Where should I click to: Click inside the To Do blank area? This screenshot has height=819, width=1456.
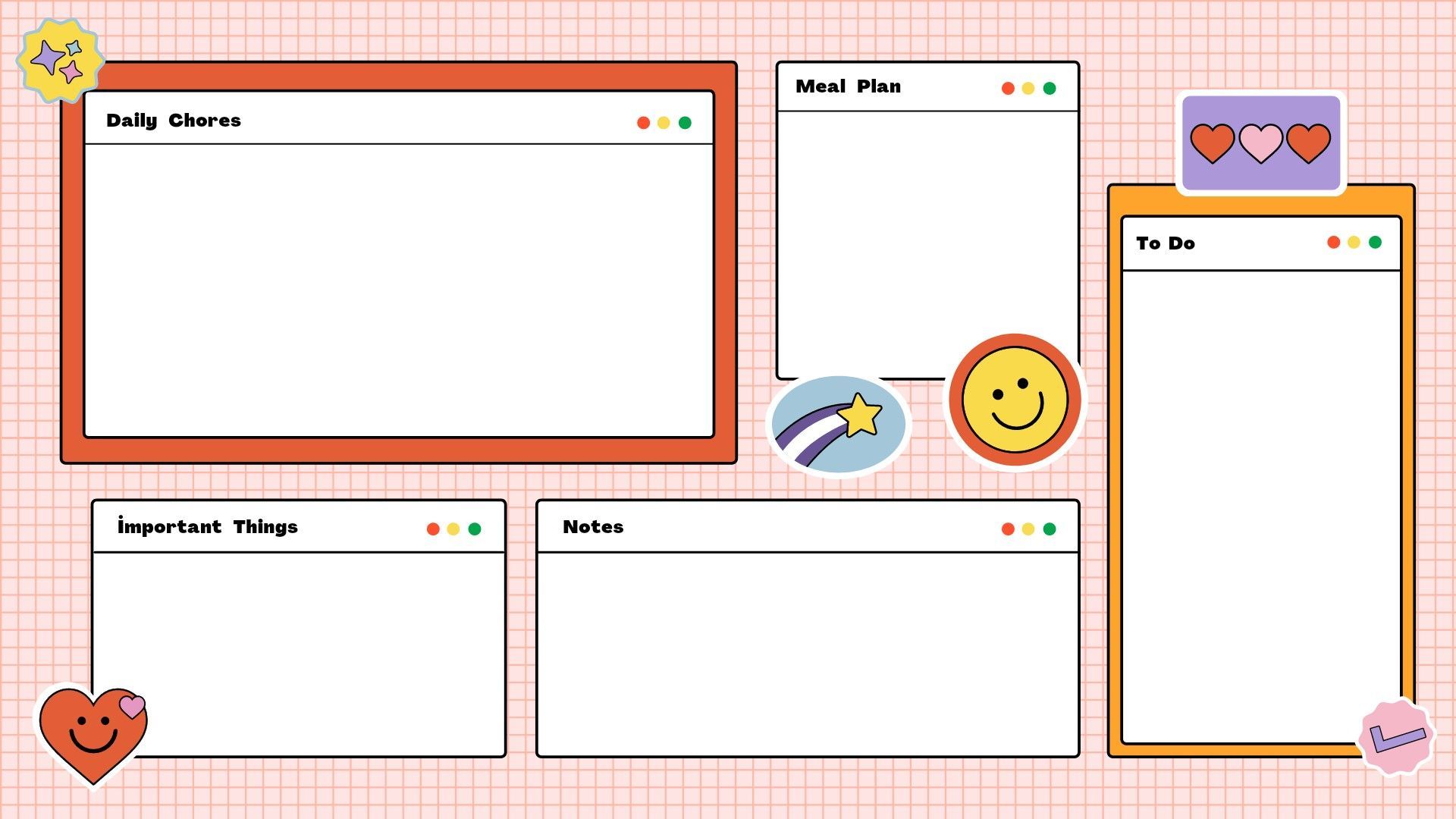(1260, 500)
